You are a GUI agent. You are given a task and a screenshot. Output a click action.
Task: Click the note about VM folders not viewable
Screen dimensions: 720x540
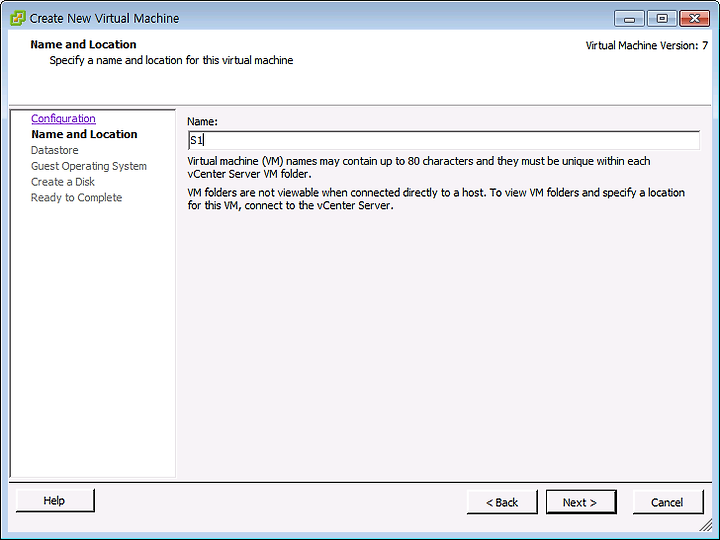tap(436, 199)
